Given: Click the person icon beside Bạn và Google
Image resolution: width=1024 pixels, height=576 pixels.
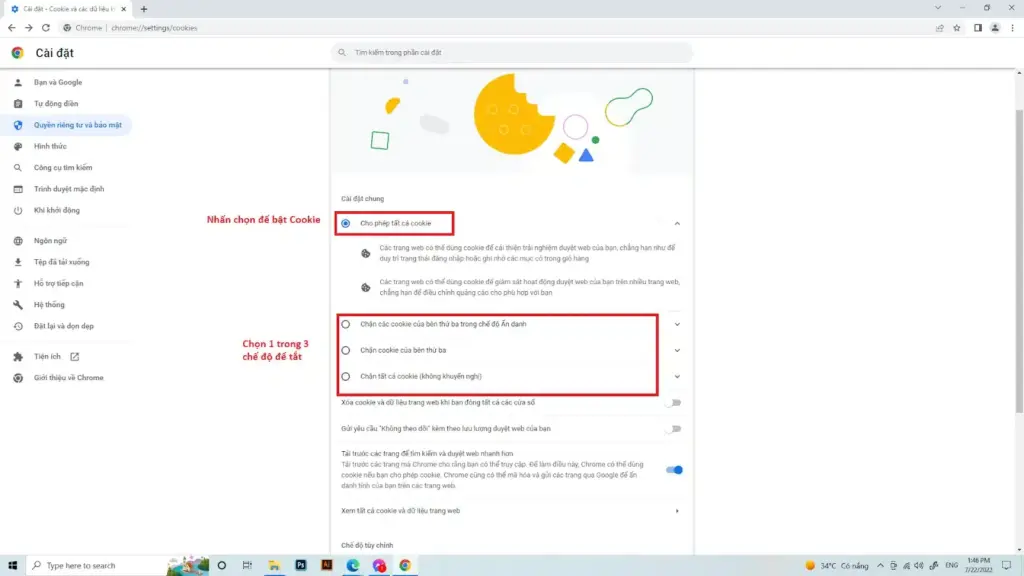Looking at the screenshot, I should click(18, 82).
